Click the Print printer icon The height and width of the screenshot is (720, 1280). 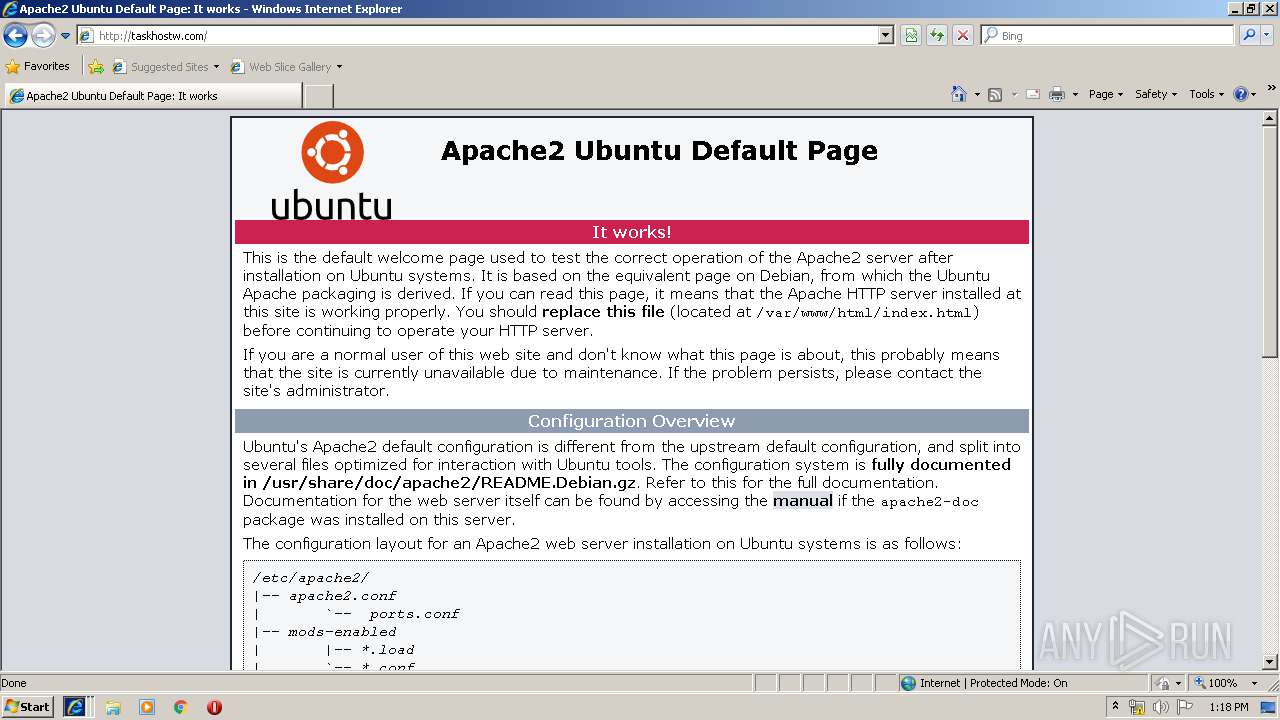[x=1057, y=94]
